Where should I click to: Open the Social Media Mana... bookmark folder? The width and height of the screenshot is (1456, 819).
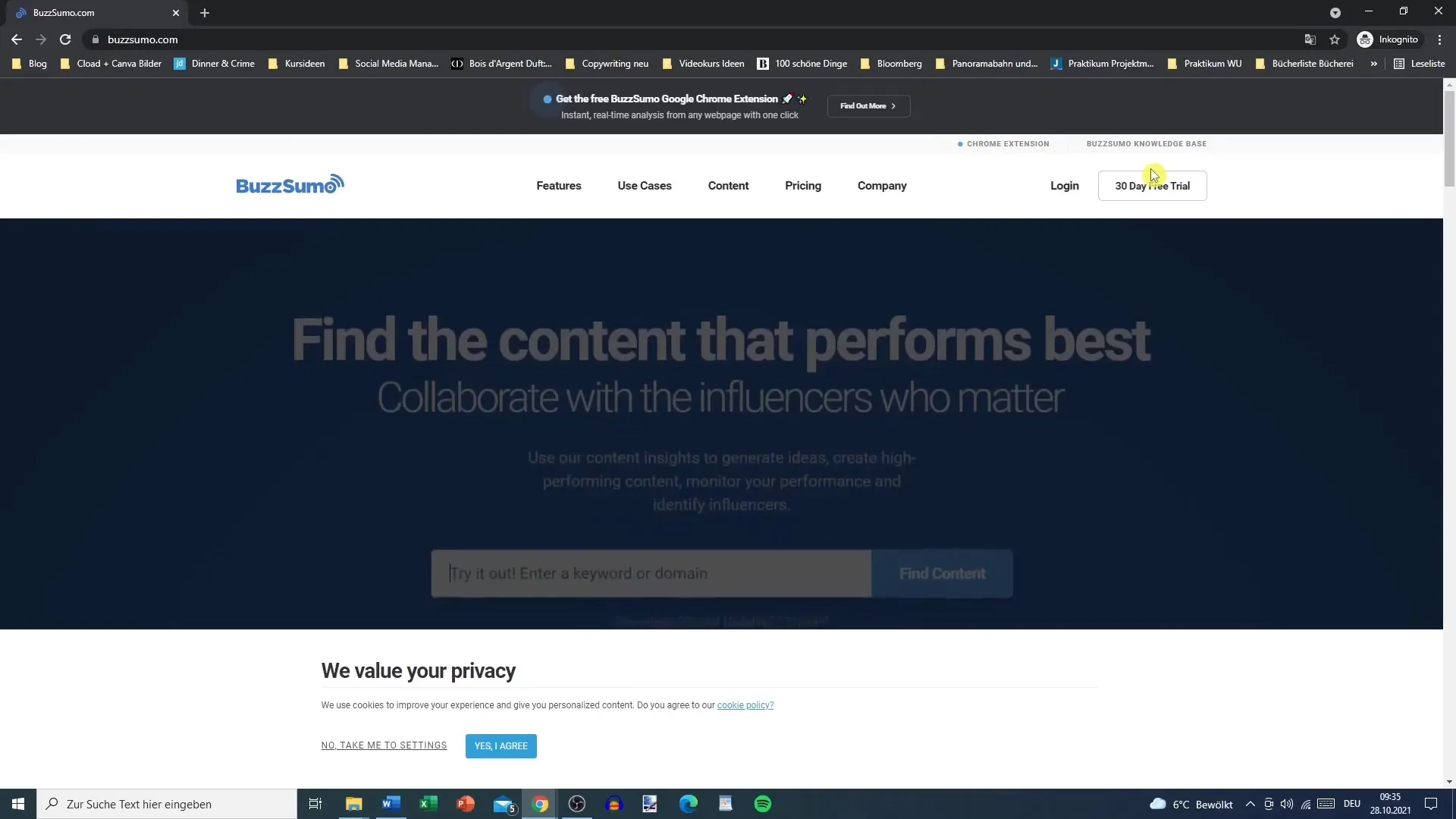point(388,64)
